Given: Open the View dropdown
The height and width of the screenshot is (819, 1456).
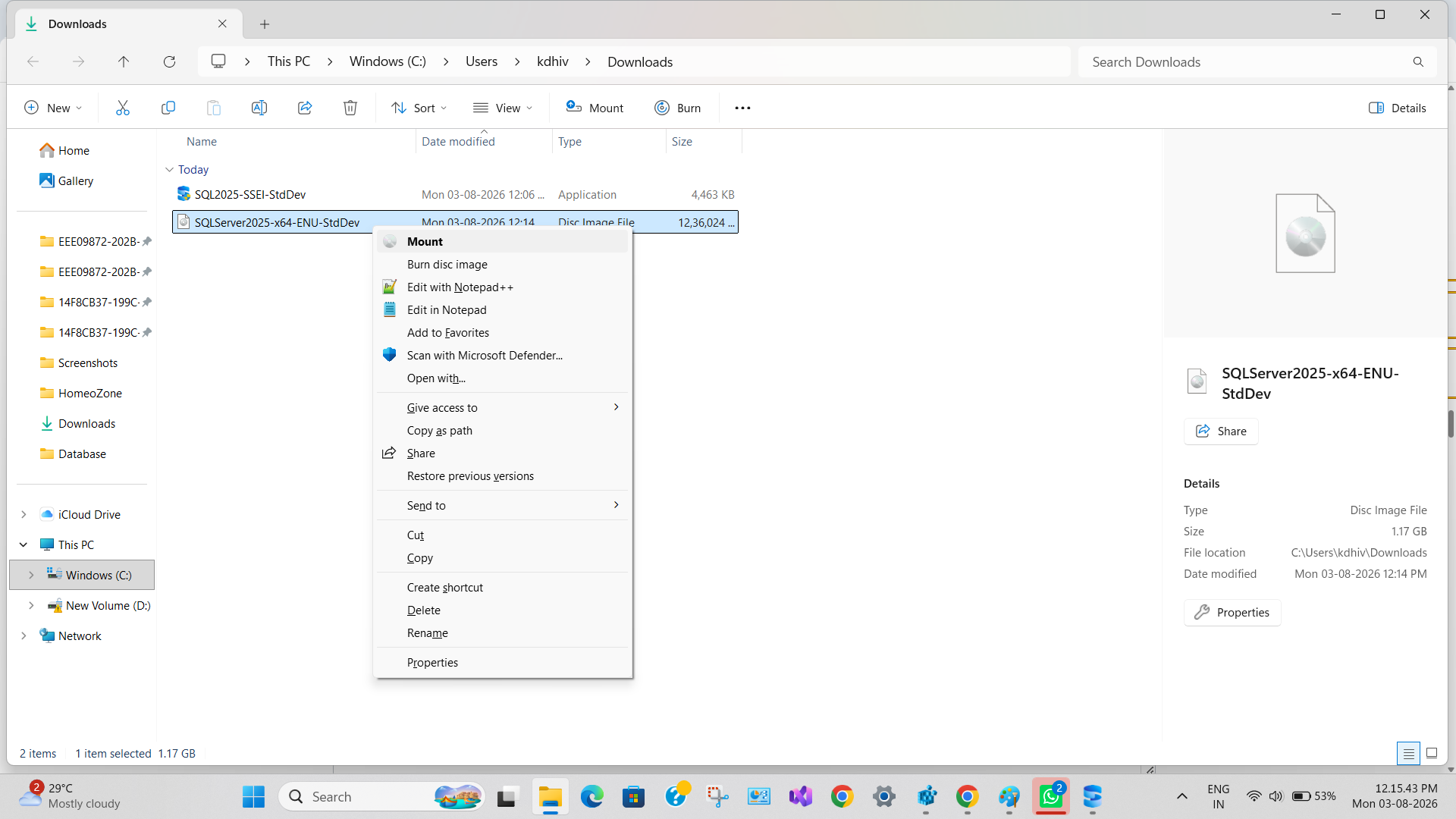Looking at the screenshot, I should coord(503,108).
